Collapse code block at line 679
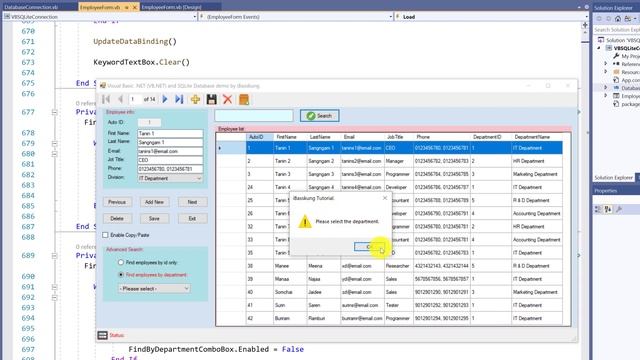This screenshot has width=640, height=360. (54, 144)
